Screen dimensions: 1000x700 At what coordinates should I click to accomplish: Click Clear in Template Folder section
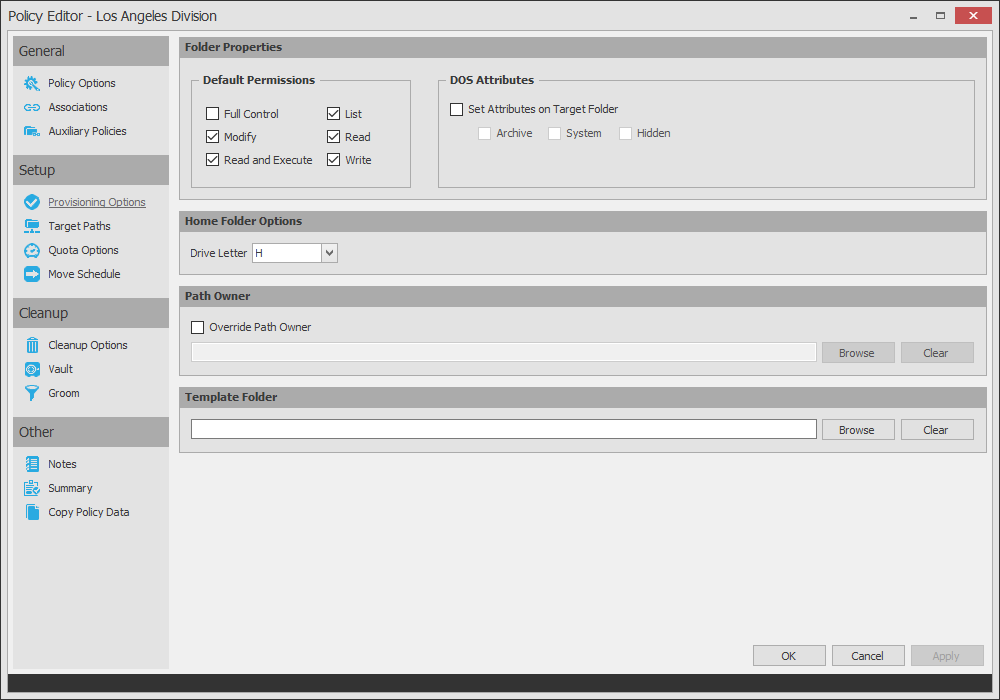point(937,430)
